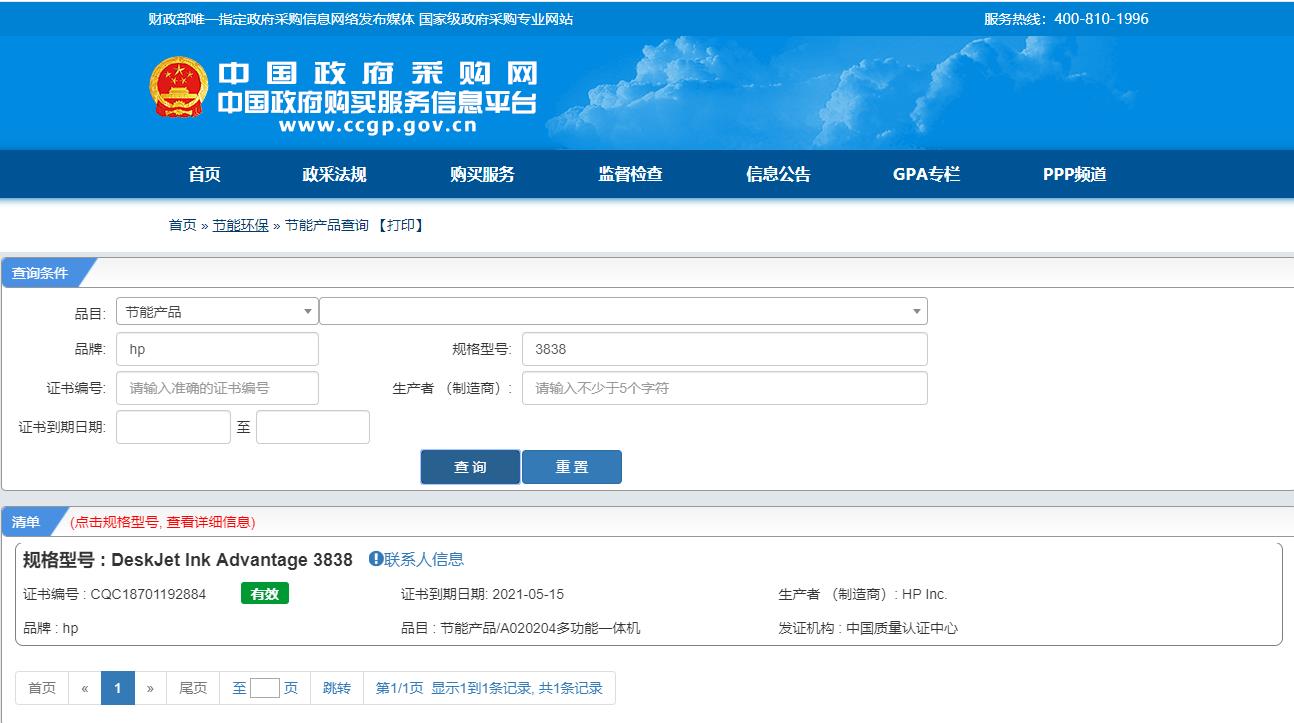Click the next page » arrow

(150, 688)
